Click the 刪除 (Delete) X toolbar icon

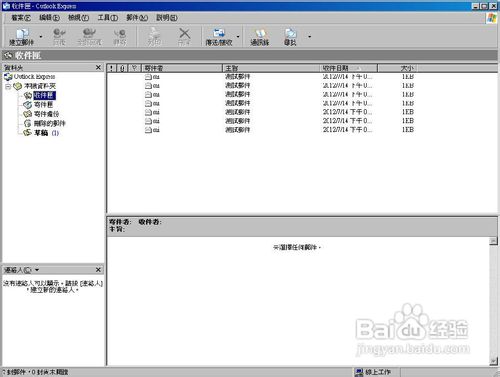pos(184,37)
